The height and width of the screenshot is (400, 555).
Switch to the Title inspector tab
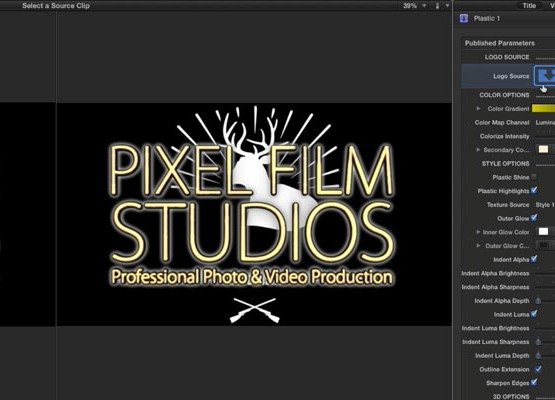(529, 5)
